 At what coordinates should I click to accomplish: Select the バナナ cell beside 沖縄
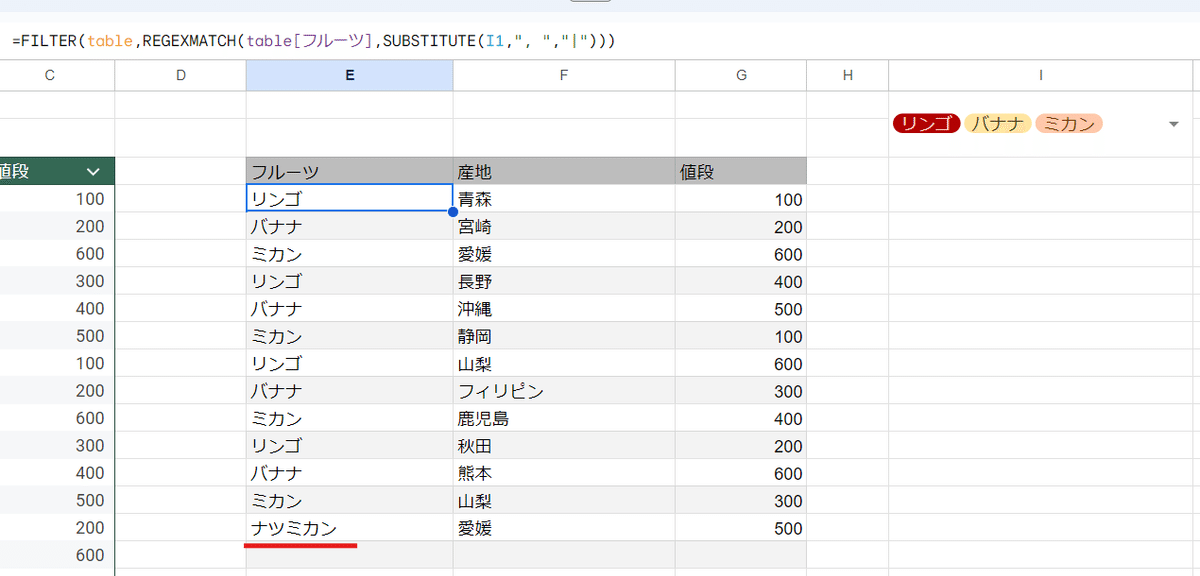350,309
